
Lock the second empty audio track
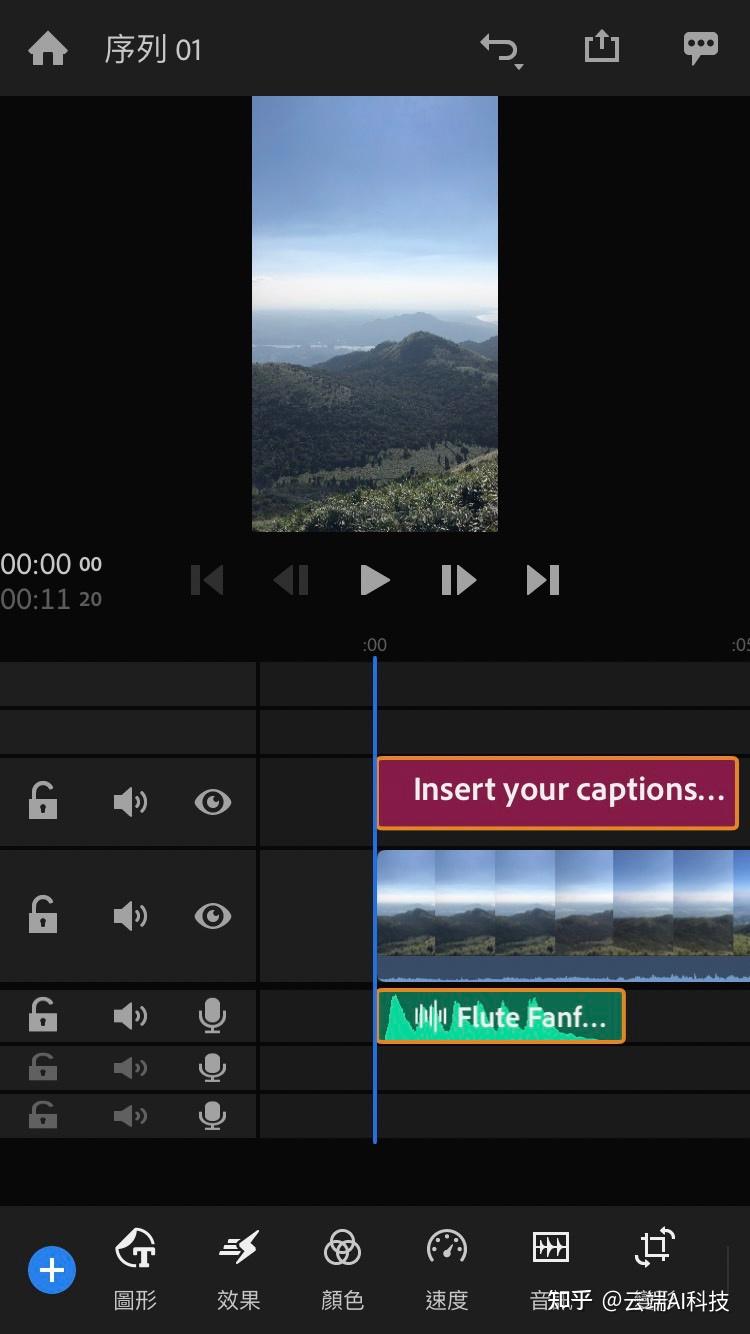pyautogui.click(x=42, y=1068)
